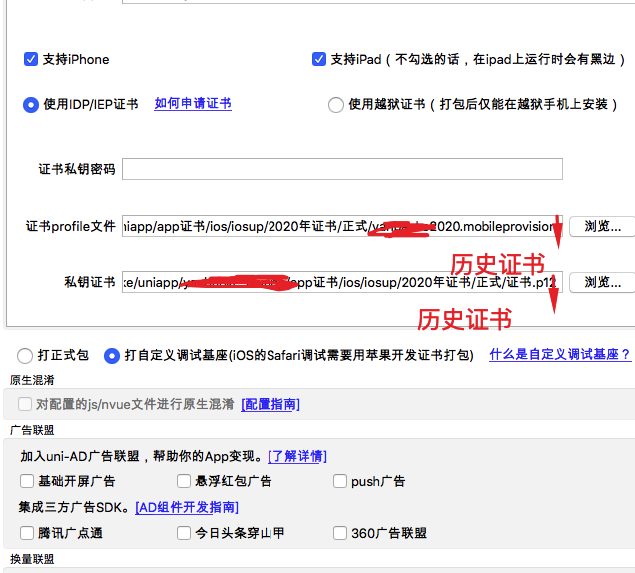Select 打自定义调试基座 radio option

click(112, 356)
